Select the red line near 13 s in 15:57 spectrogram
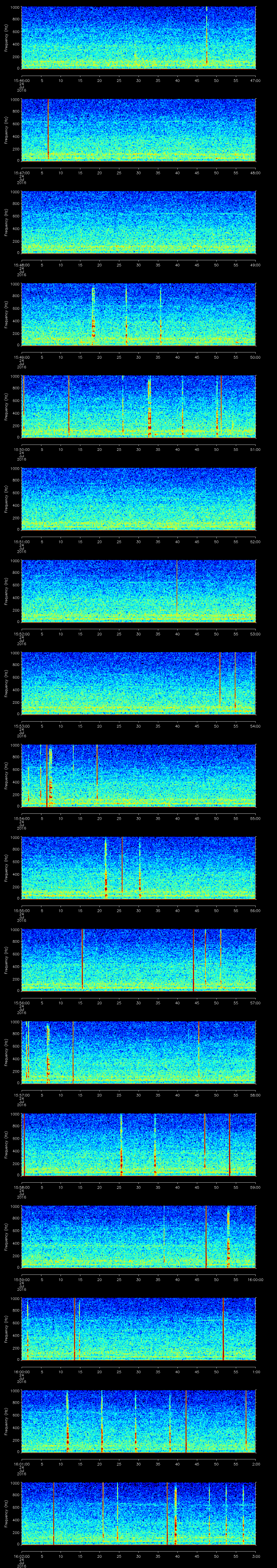The image size is (277, 1568). click(73, 1052)
